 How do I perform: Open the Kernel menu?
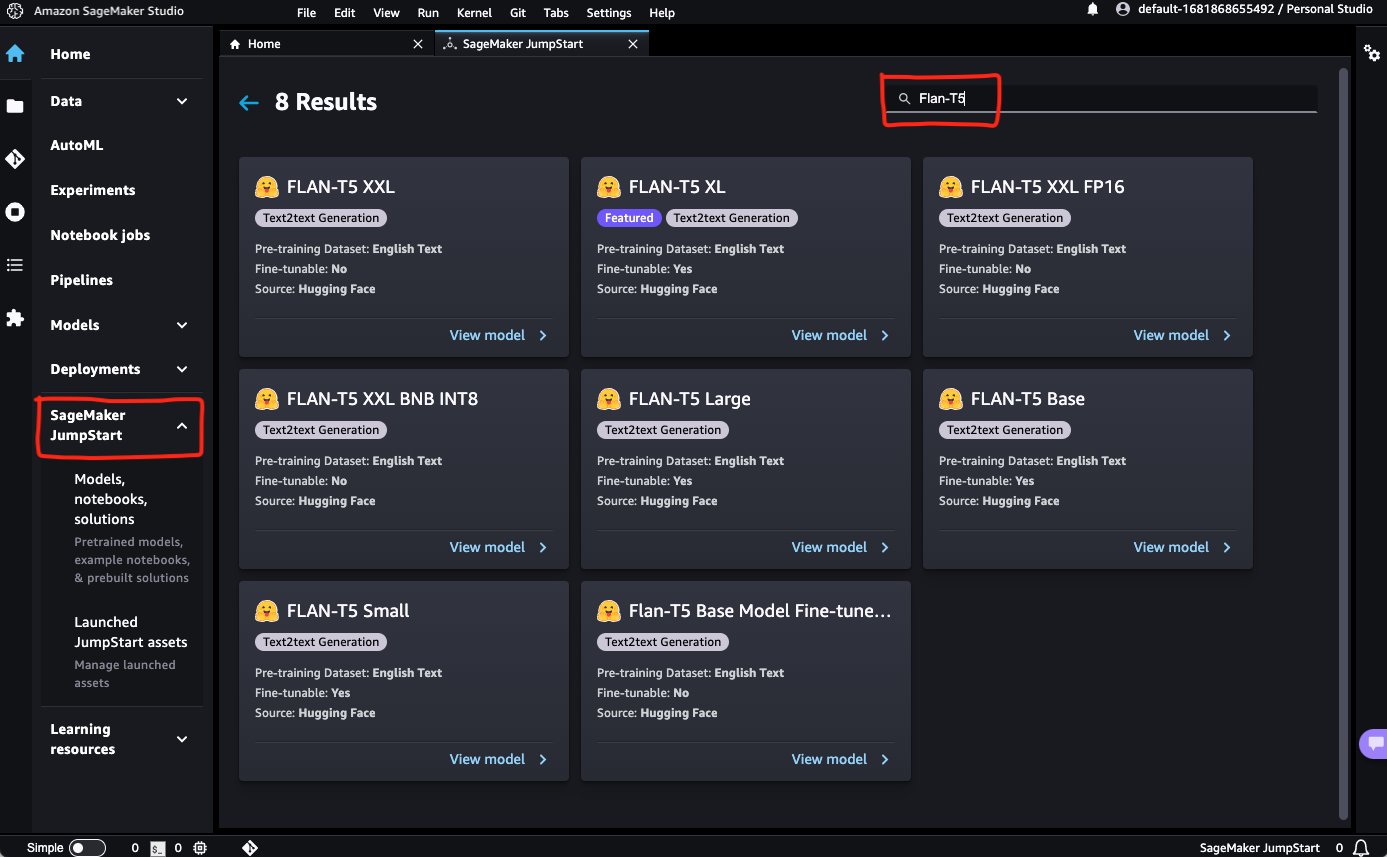[x=474, y=13]
